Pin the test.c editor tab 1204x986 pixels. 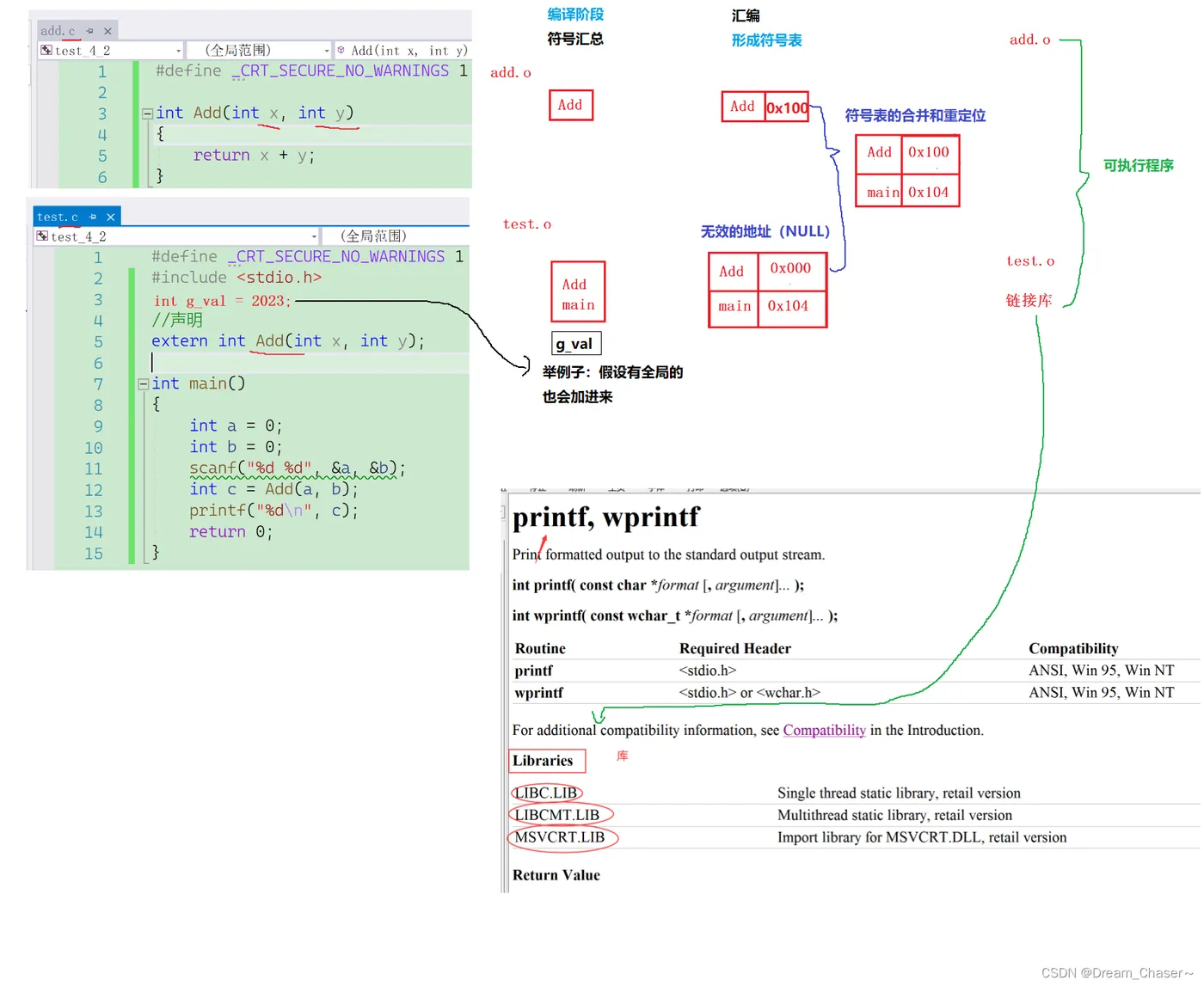click(93, 217)
